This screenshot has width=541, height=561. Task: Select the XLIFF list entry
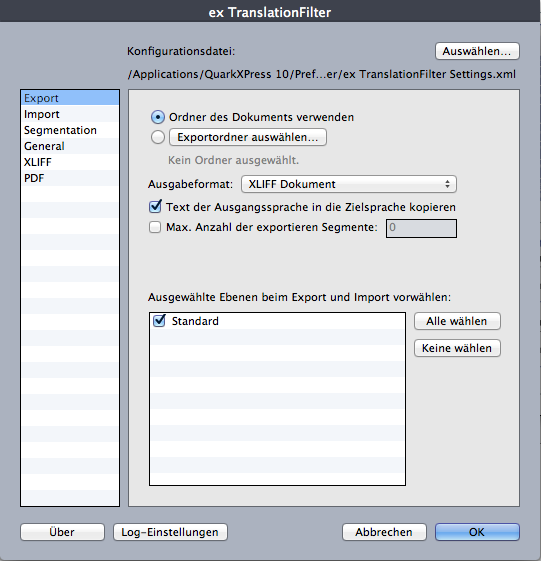[x=70, y=162]
